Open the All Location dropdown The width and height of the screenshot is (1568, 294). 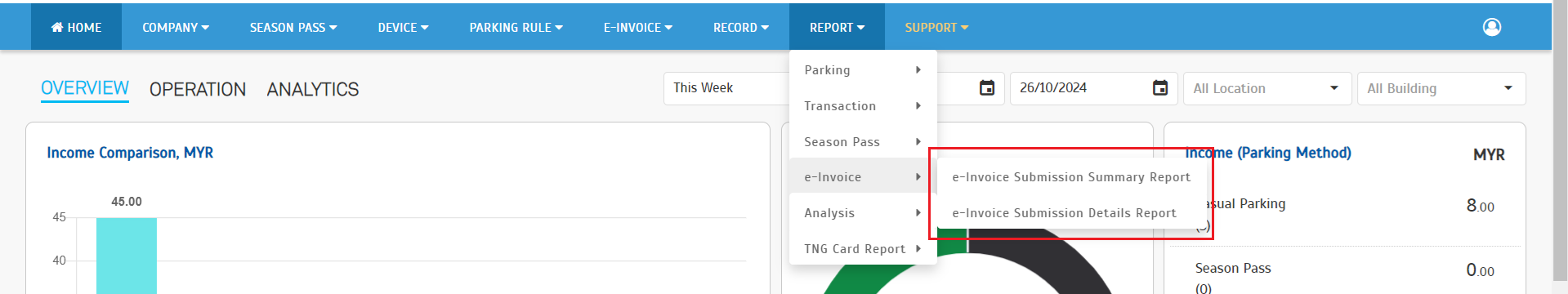(x=1267, y=88)
